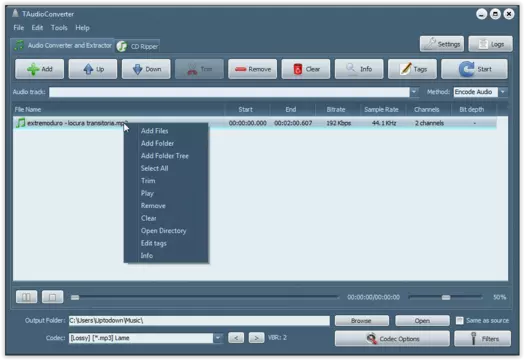Open Codec Options dialog
The image size is (524, 360).
(x=392, y=339)
